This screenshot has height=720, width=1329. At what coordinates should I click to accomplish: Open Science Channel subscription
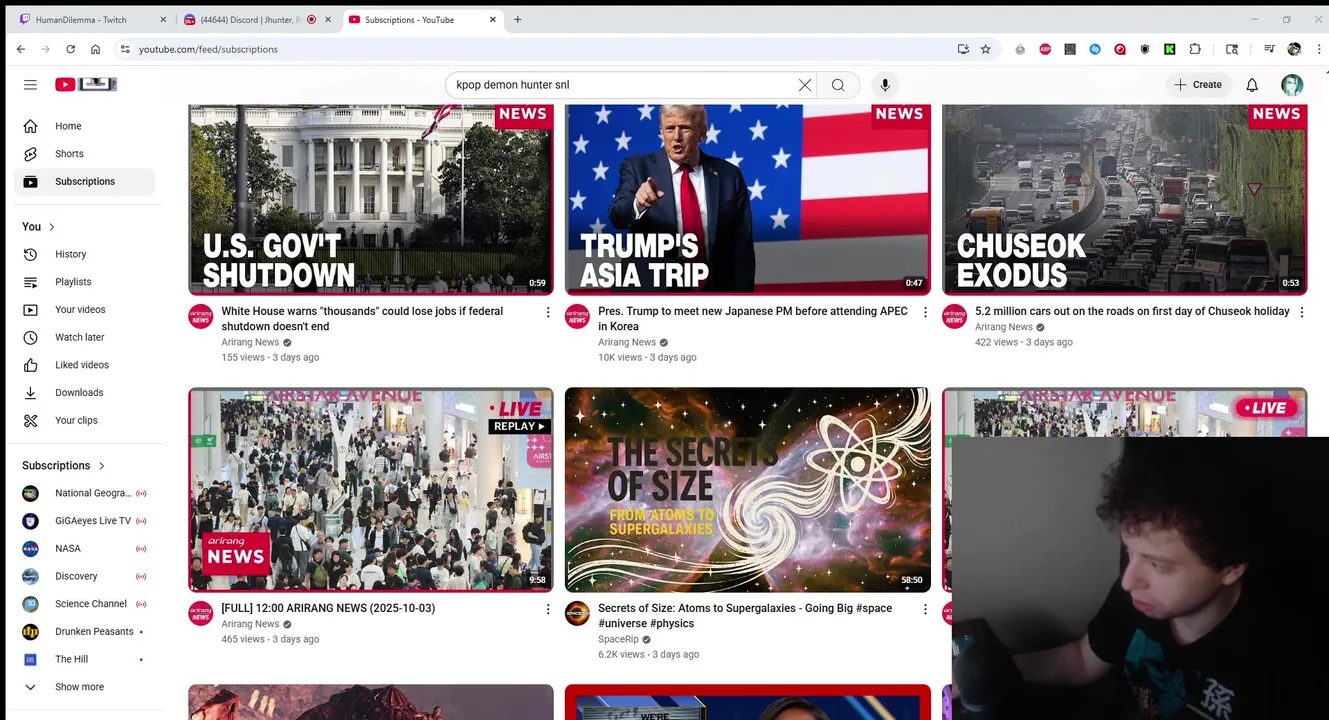pos(85,604)
